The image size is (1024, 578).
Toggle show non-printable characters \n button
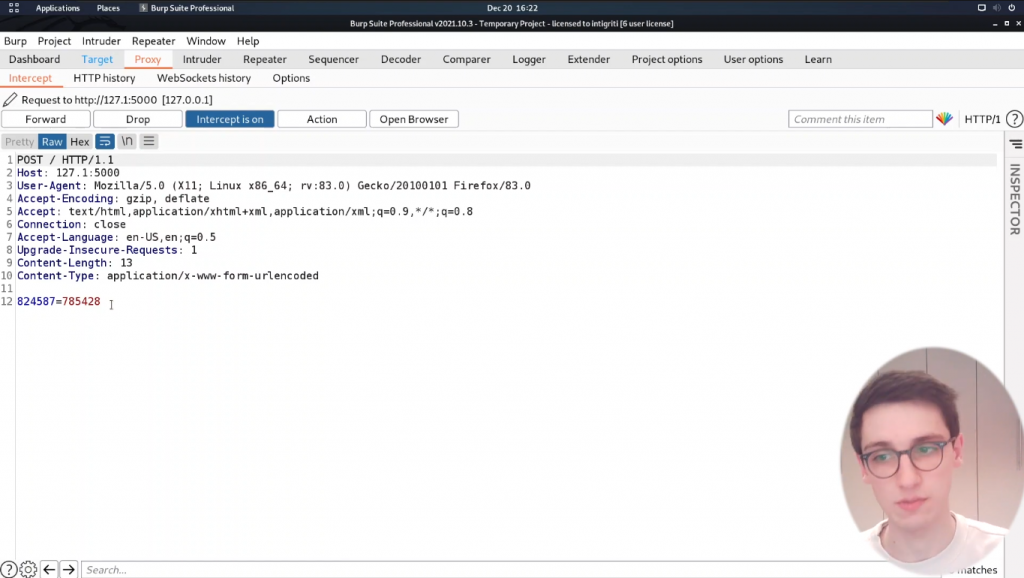[x=127, y=141]
